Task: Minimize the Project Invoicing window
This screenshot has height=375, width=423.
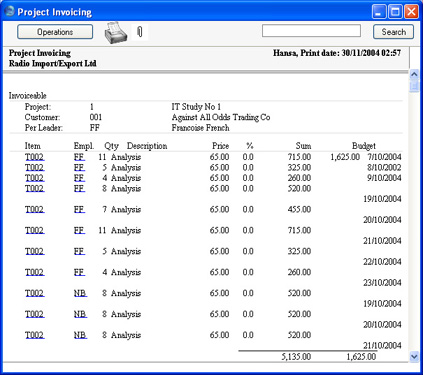Action: point(379,12)
